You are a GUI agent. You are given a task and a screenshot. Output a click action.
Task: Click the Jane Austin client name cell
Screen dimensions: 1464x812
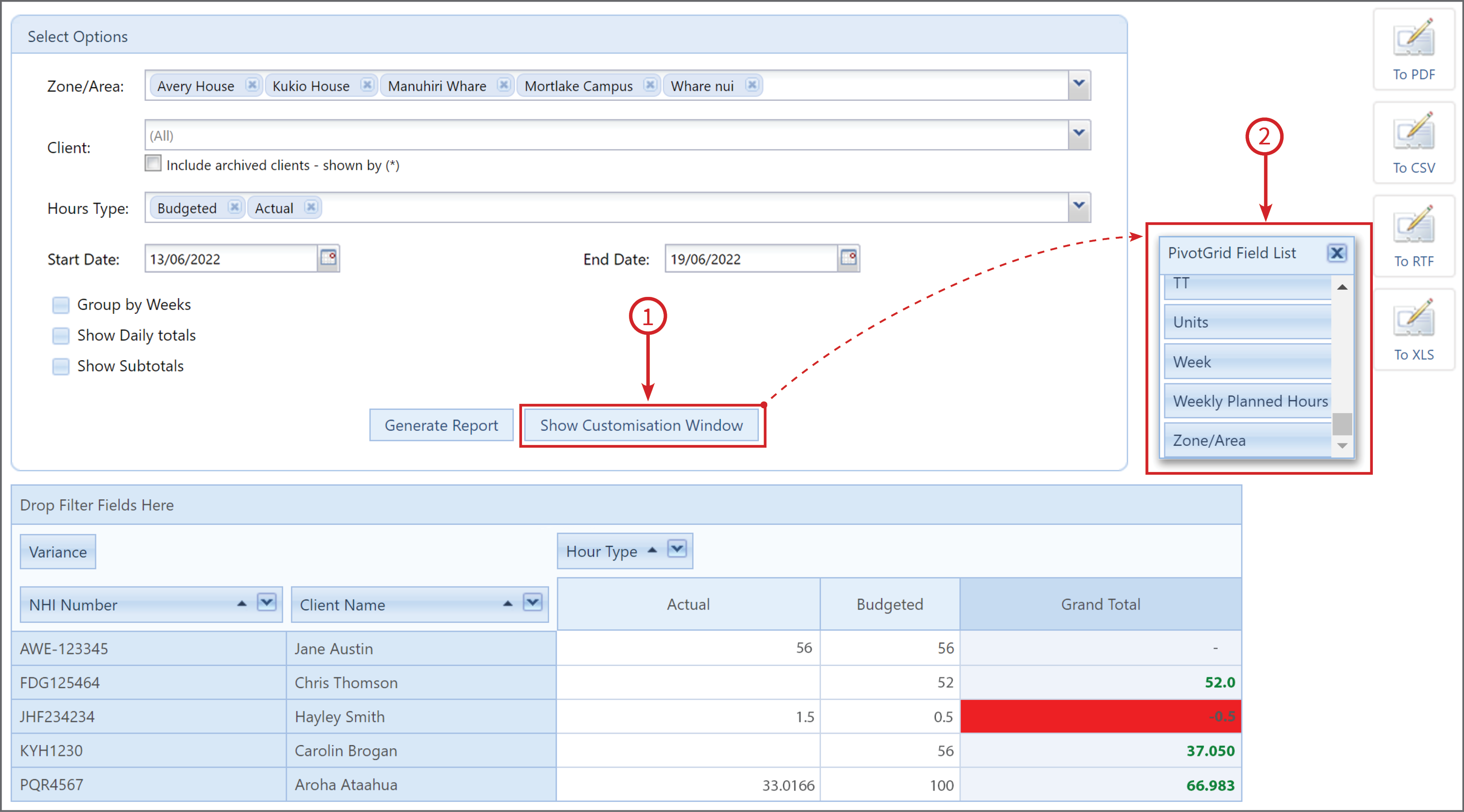[421, 648]
